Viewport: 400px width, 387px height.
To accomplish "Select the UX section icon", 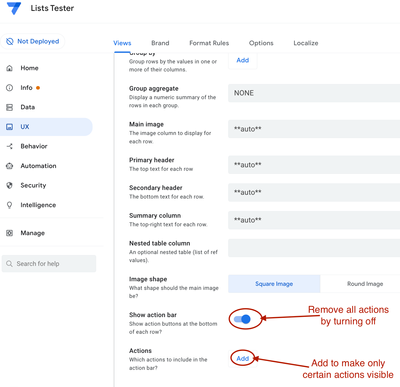I will [10, 127].
